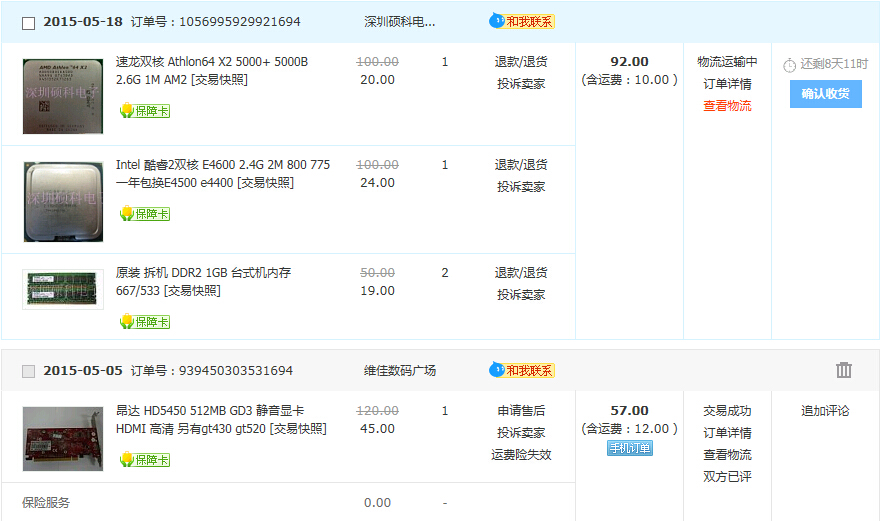The width and height of the screenshot is (882, 521).
Task: Click 保障卡 badge under Athlon64 X2 item
Action: (145, 111)
